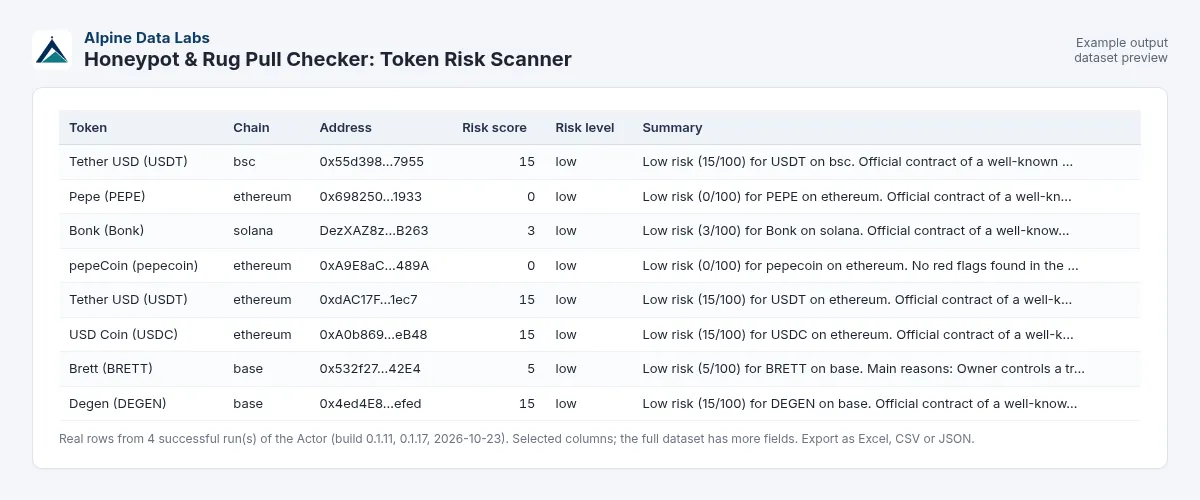
Task: Click the footer note about real rows
Action: [516, 439]
